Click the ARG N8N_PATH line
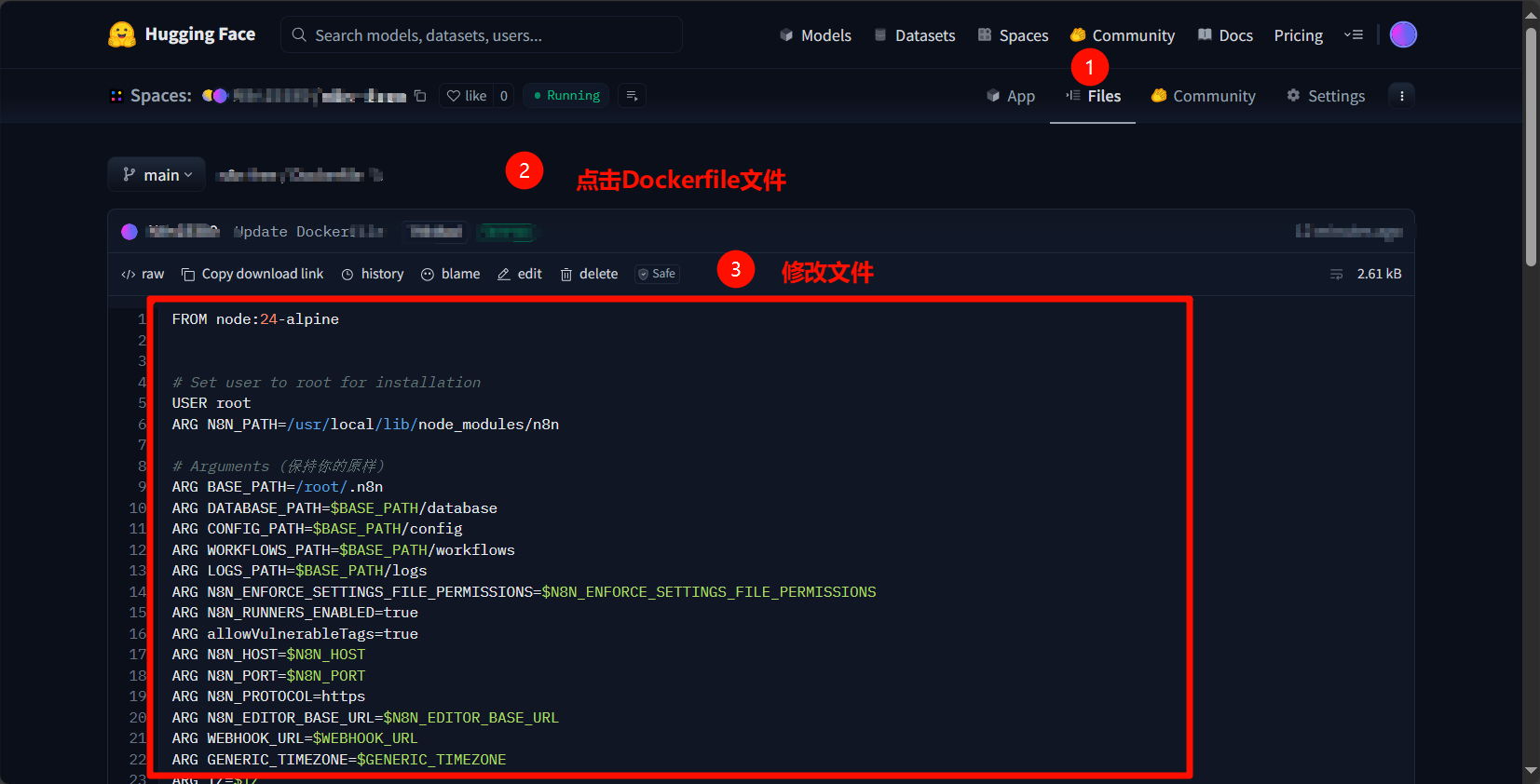 tap(365, 425)
